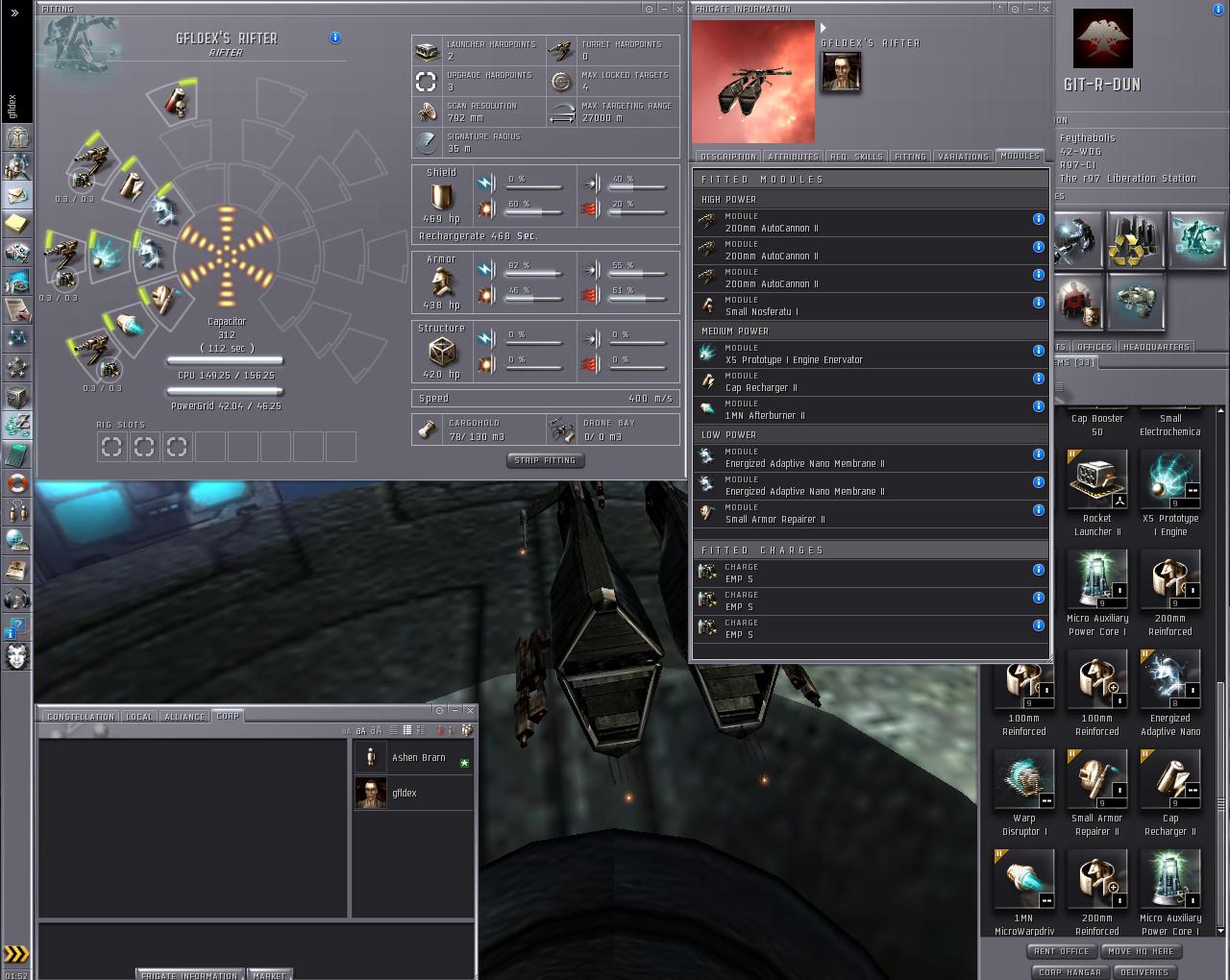Select the Rocket Launcher II hangar item
The image size is (1230, 980).
tap(1096, 495)
